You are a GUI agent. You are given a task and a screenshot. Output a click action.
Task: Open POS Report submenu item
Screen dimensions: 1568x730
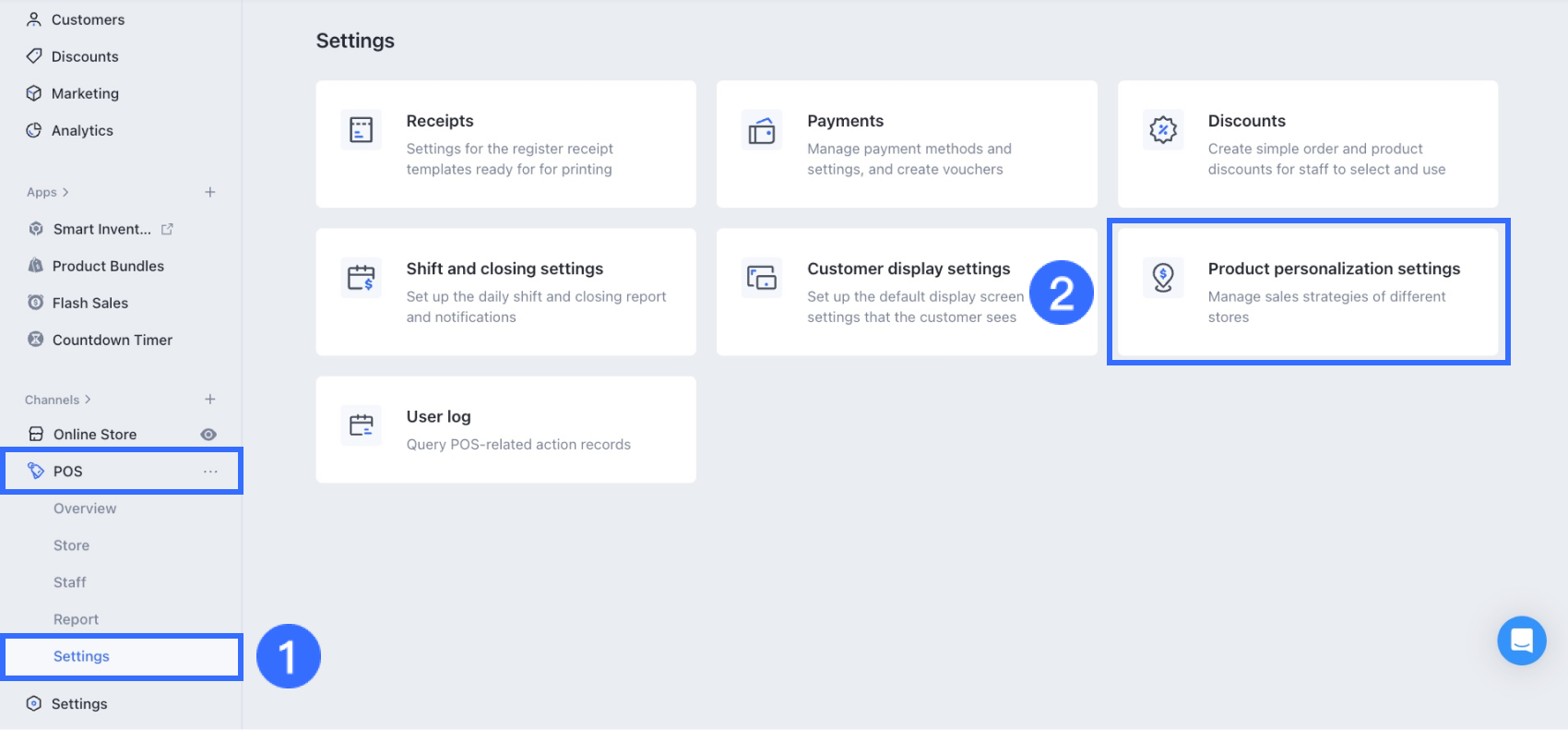click(76, 619)
